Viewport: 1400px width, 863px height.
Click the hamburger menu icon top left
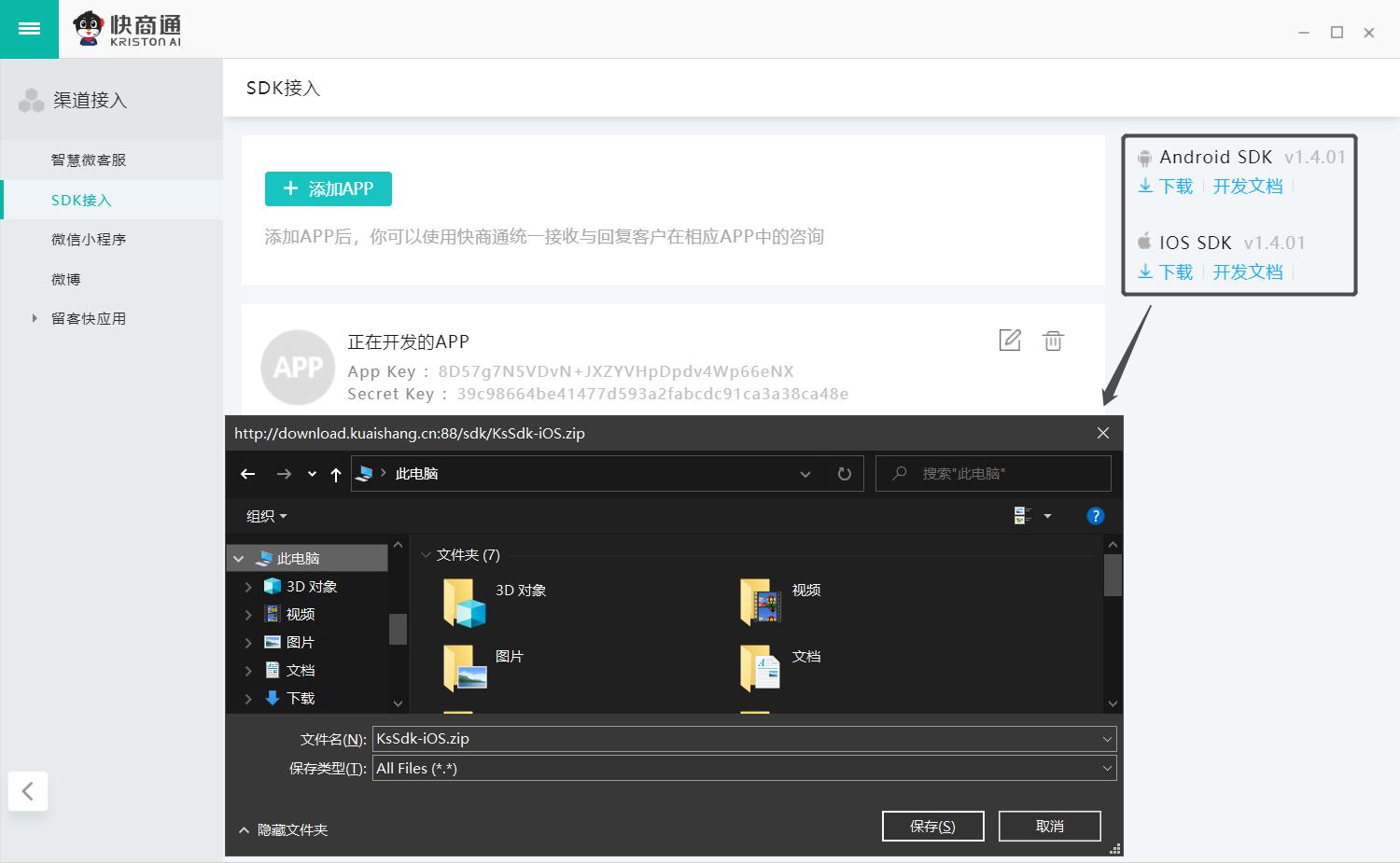pyautogui.click(x=29, y=27)
